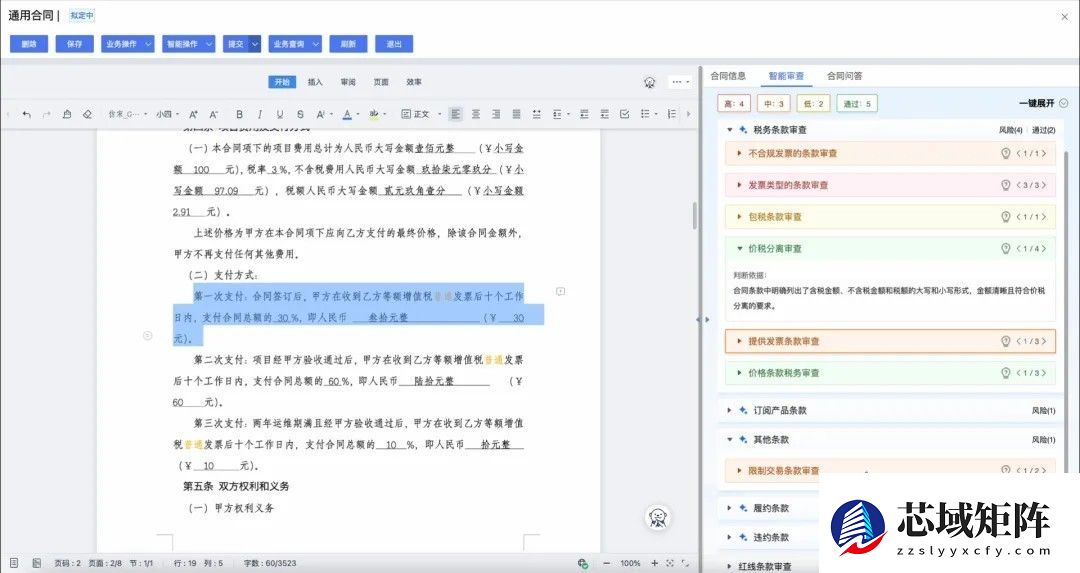Open the 提交 dropdown arrow

click(255, 44)
